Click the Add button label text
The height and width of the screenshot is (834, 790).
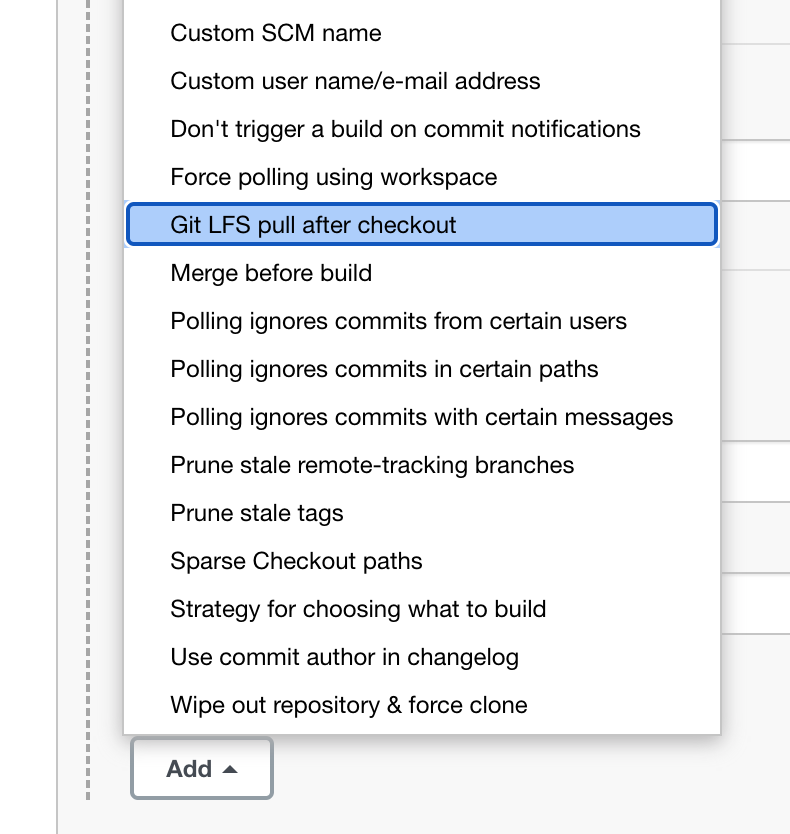pos(189,769)
